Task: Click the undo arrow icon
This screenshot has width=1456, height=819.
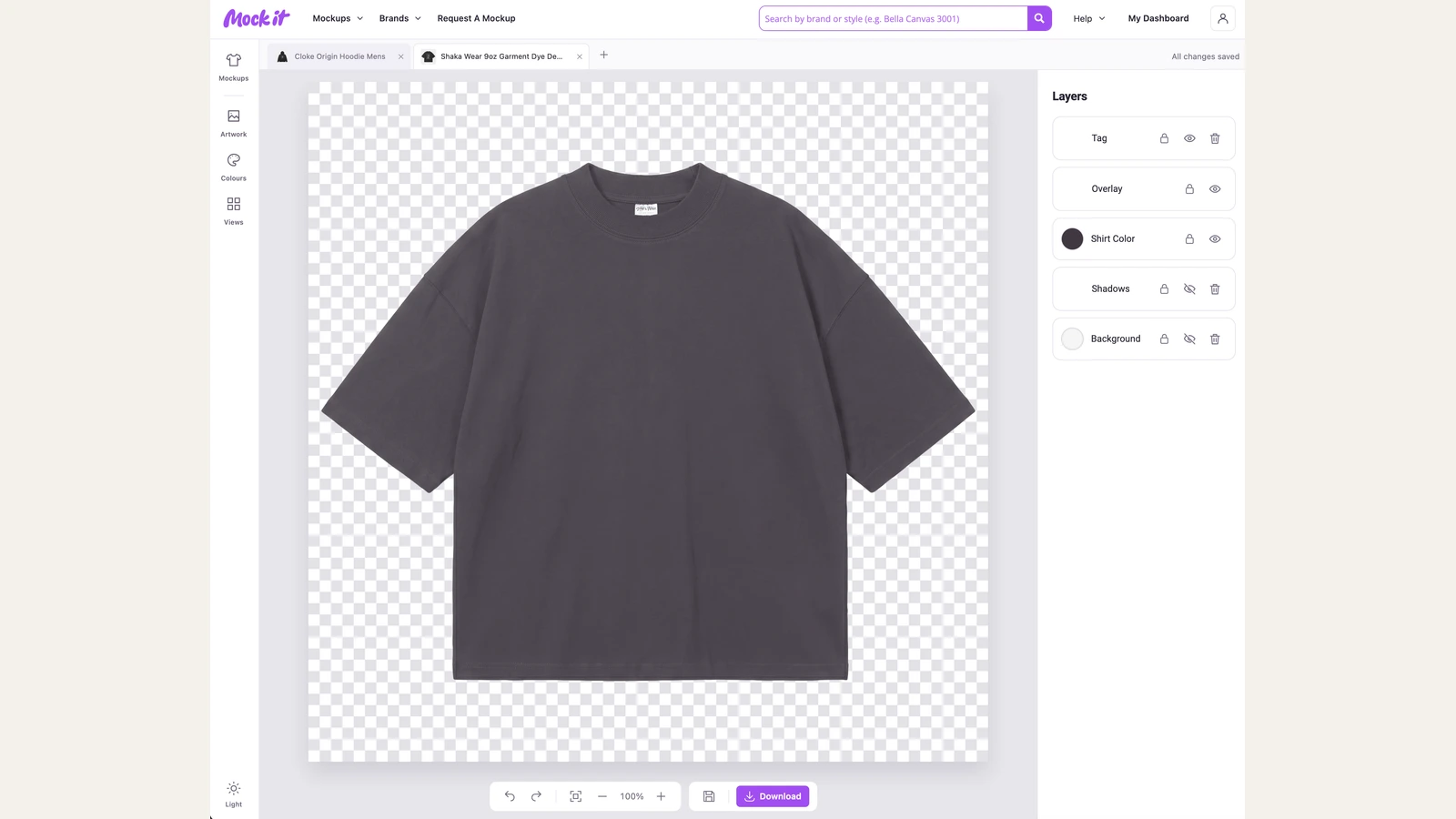Action: click(x=510, y=796)
